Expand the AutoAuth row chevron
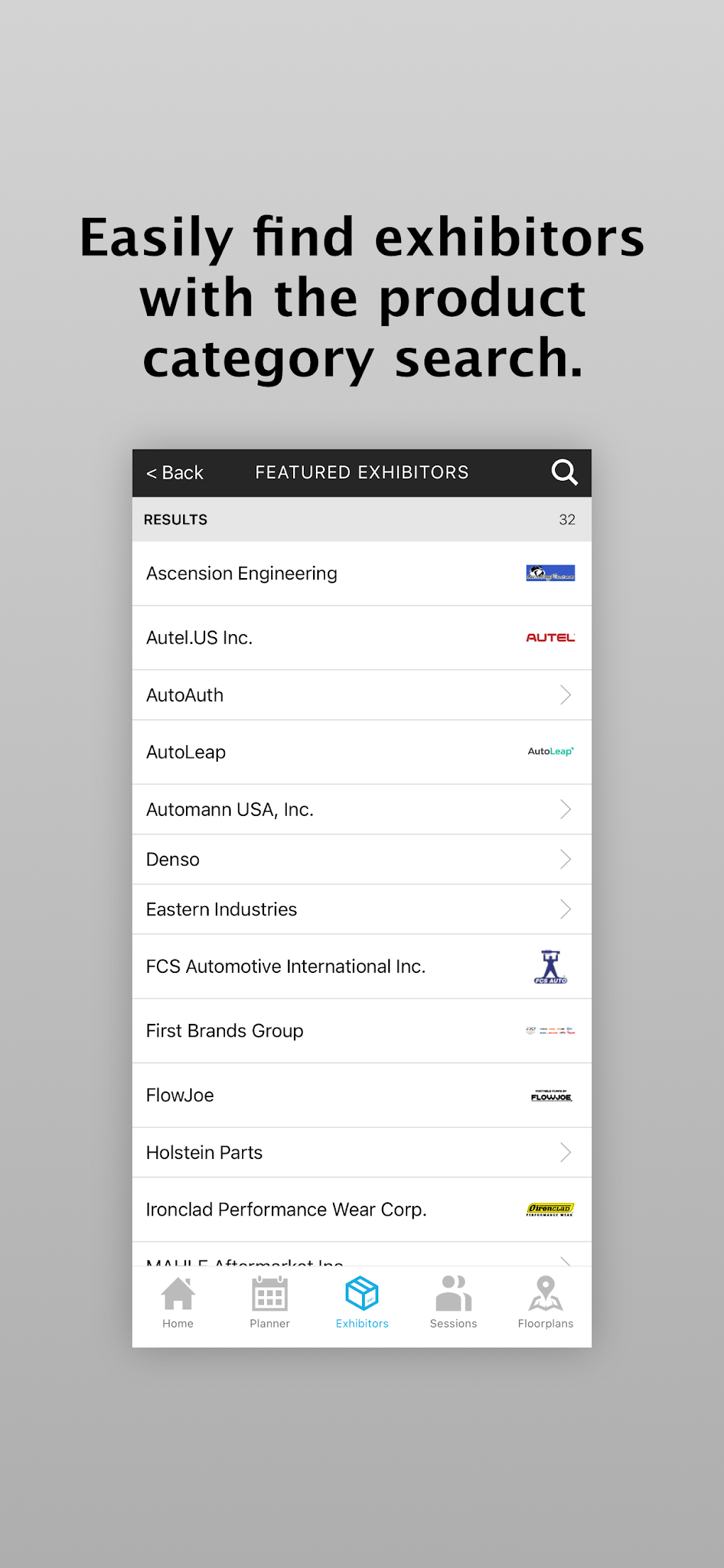This screenshot has width=724, height=1568. tap(565, 695)
